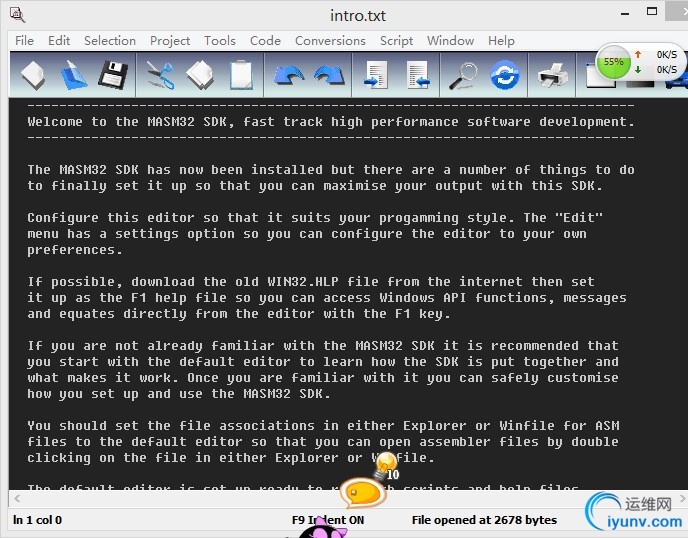Click the Undo left arrow icon
Screen dimensions: 688x538
(x=289, y=75)
